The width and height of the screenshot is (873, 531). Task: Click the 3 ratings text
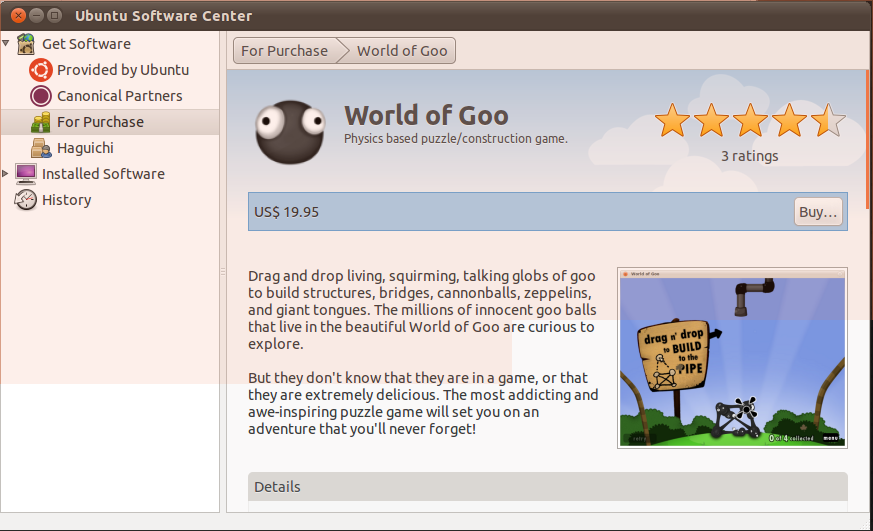pyautogui.click(x=749, y=156)
